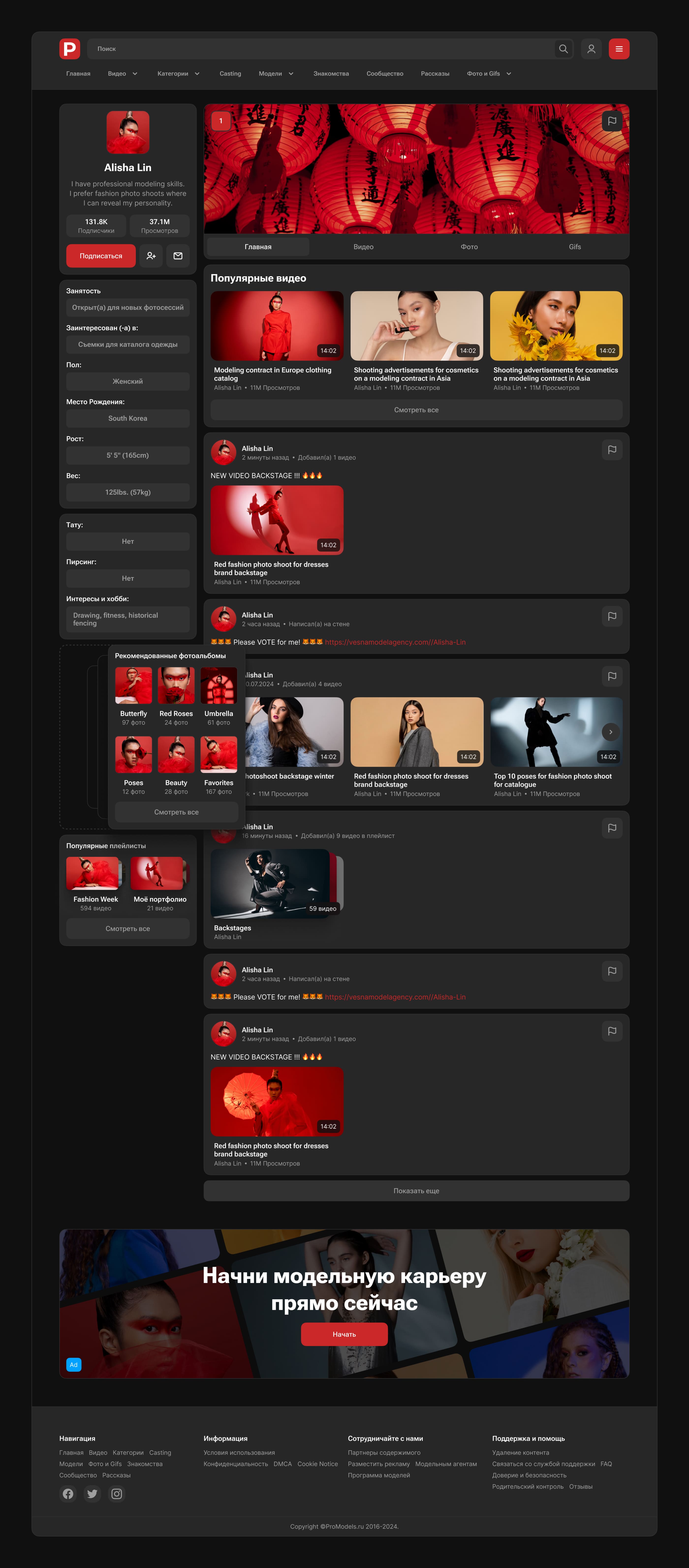Image resolution: width=689 pixels, height=1568 pixels.
Task: Open the first vesnamodelagency.com vote link
Action: click(395, 642)
